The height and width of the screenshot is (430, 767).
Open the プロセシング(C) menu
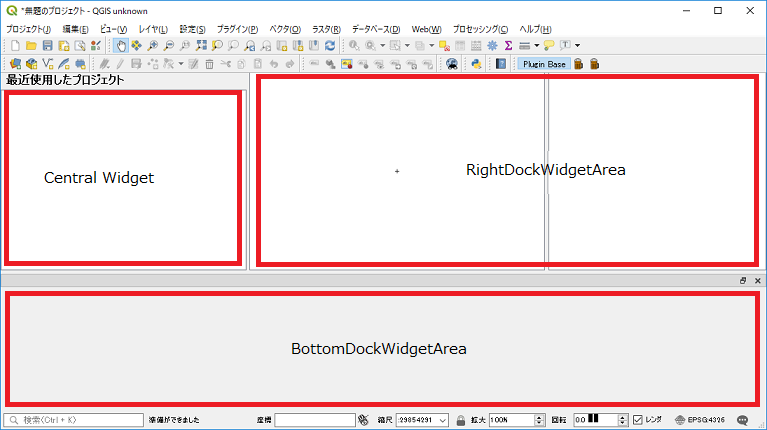coord(480,29)
